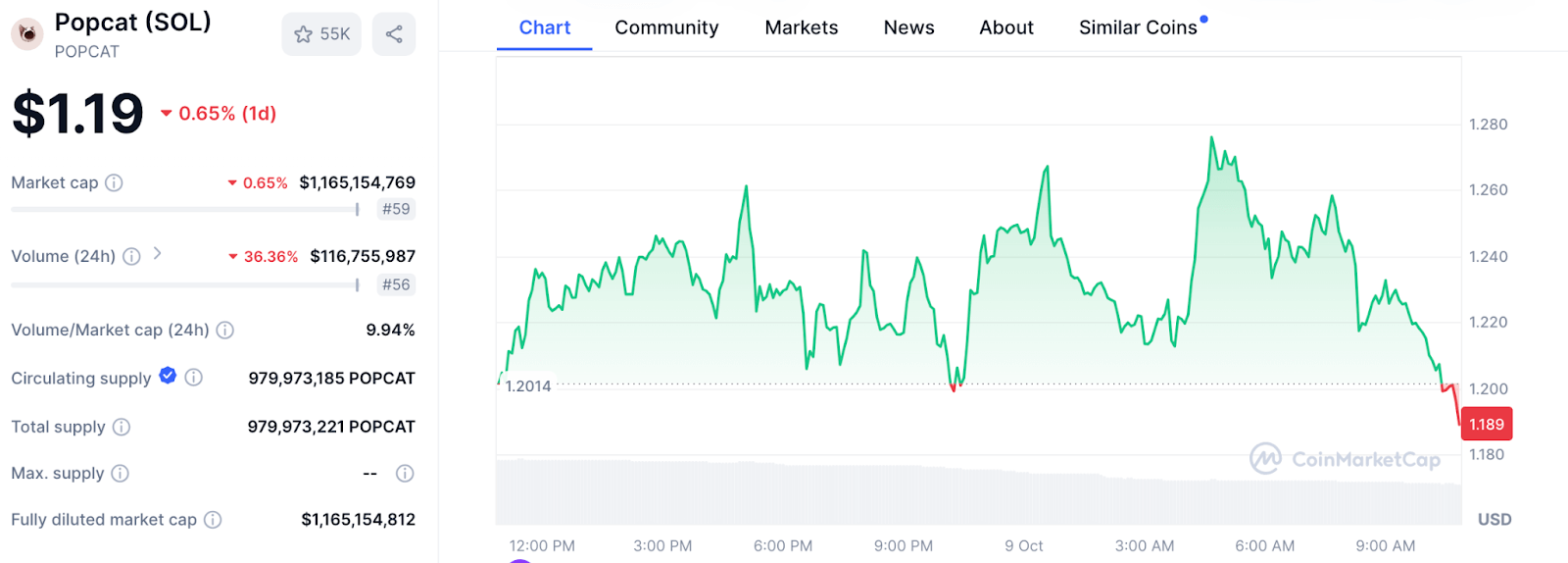Click the 1.220 price axis label
Image resolution: width=1568 pixels, height=563 pixels.
[1489, 323]
